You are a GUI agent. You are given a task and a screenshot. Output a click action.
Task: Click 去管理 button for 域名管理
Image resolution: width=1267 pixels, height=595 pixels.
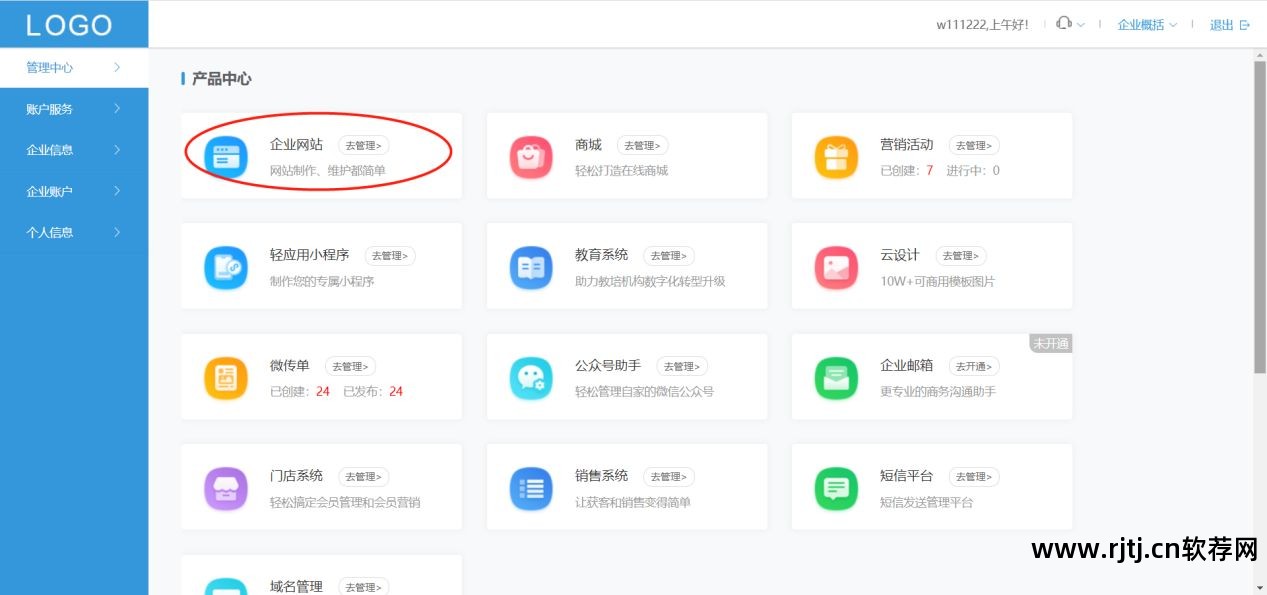click(363, 587)
